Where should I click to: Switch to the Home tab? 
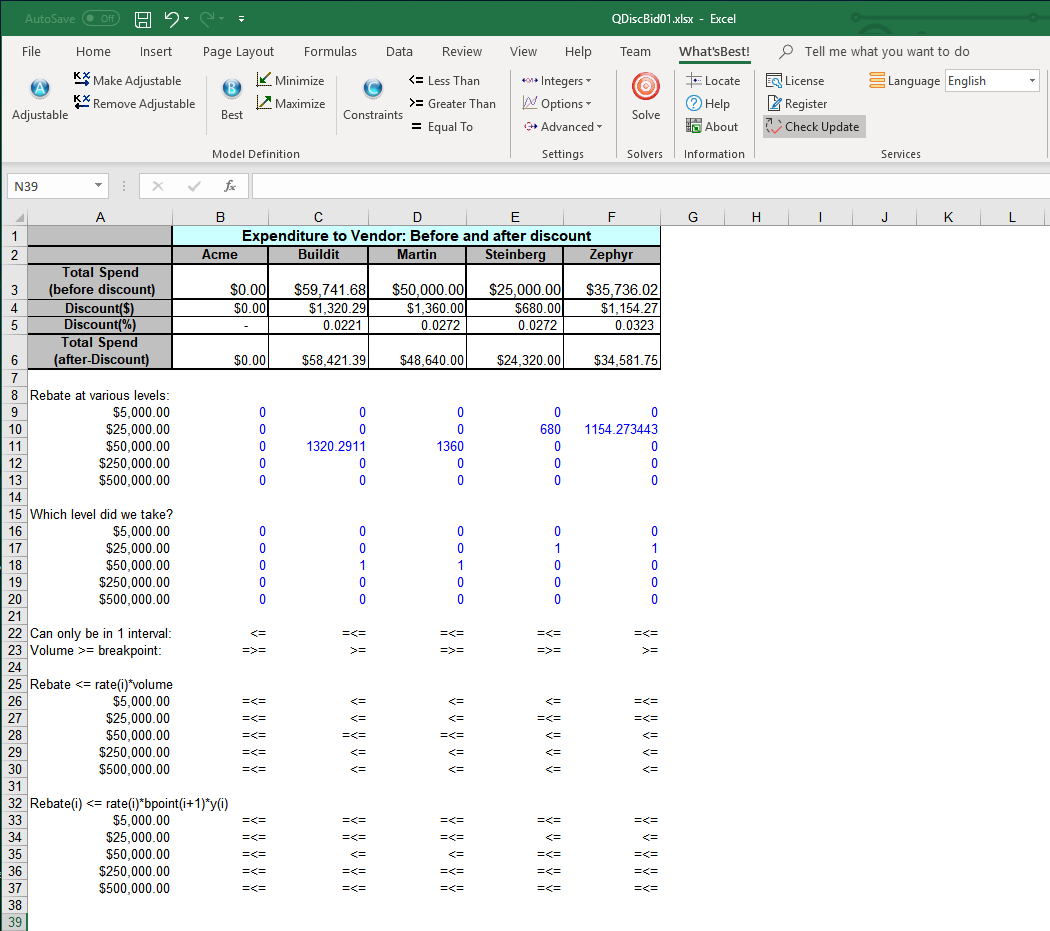pyautogui.click(x=93, y=52)
